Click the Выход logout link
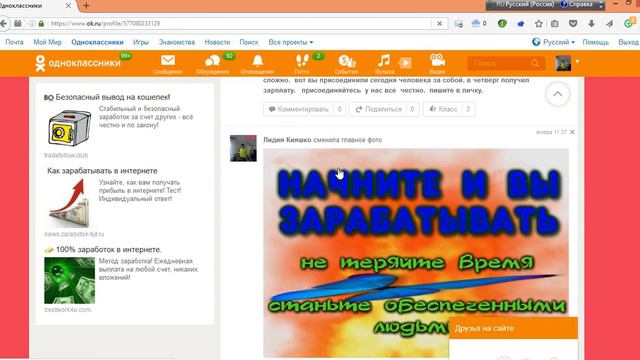The image size is (640, 360). coord(629,42)
